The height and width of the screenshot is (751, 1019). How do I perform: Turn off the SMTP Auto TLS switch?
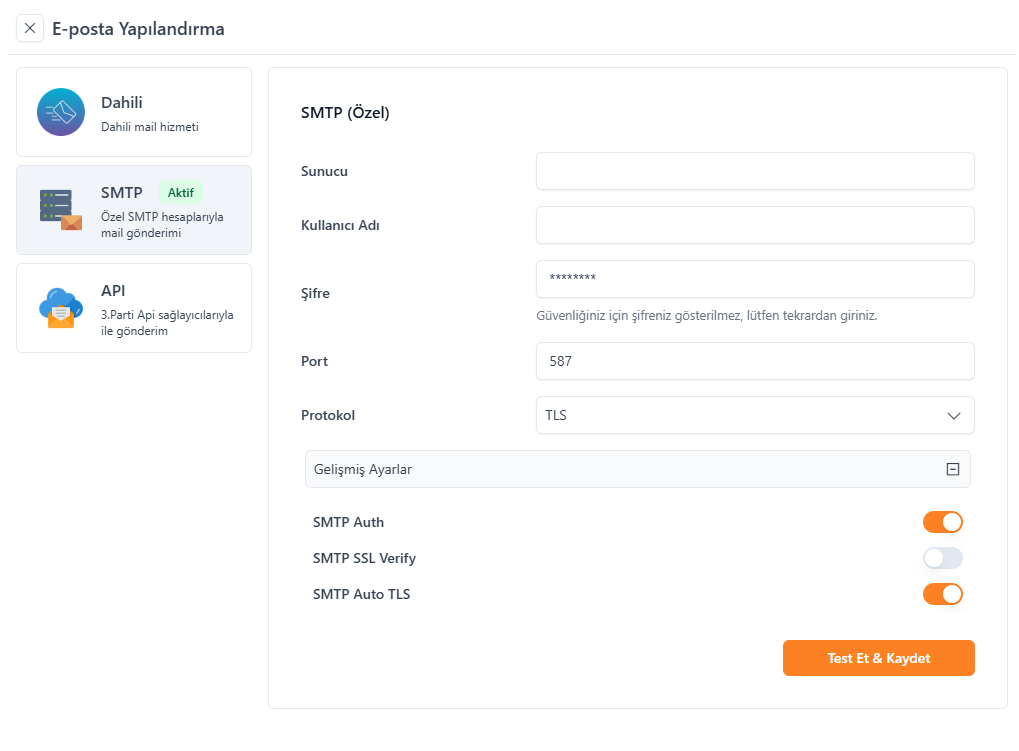[942, 594]
